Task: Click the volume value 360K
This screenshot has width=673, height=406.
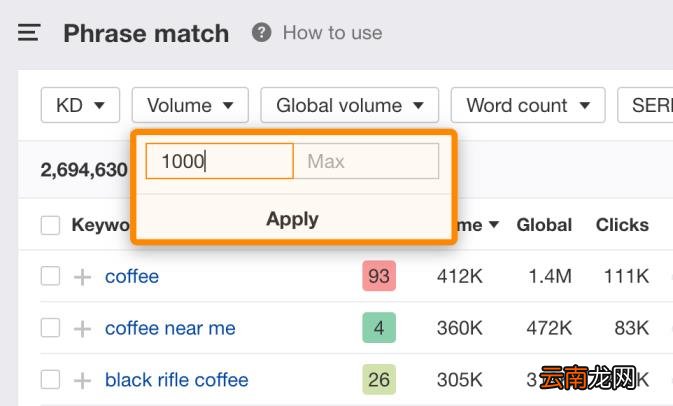Action: [460, 328]
